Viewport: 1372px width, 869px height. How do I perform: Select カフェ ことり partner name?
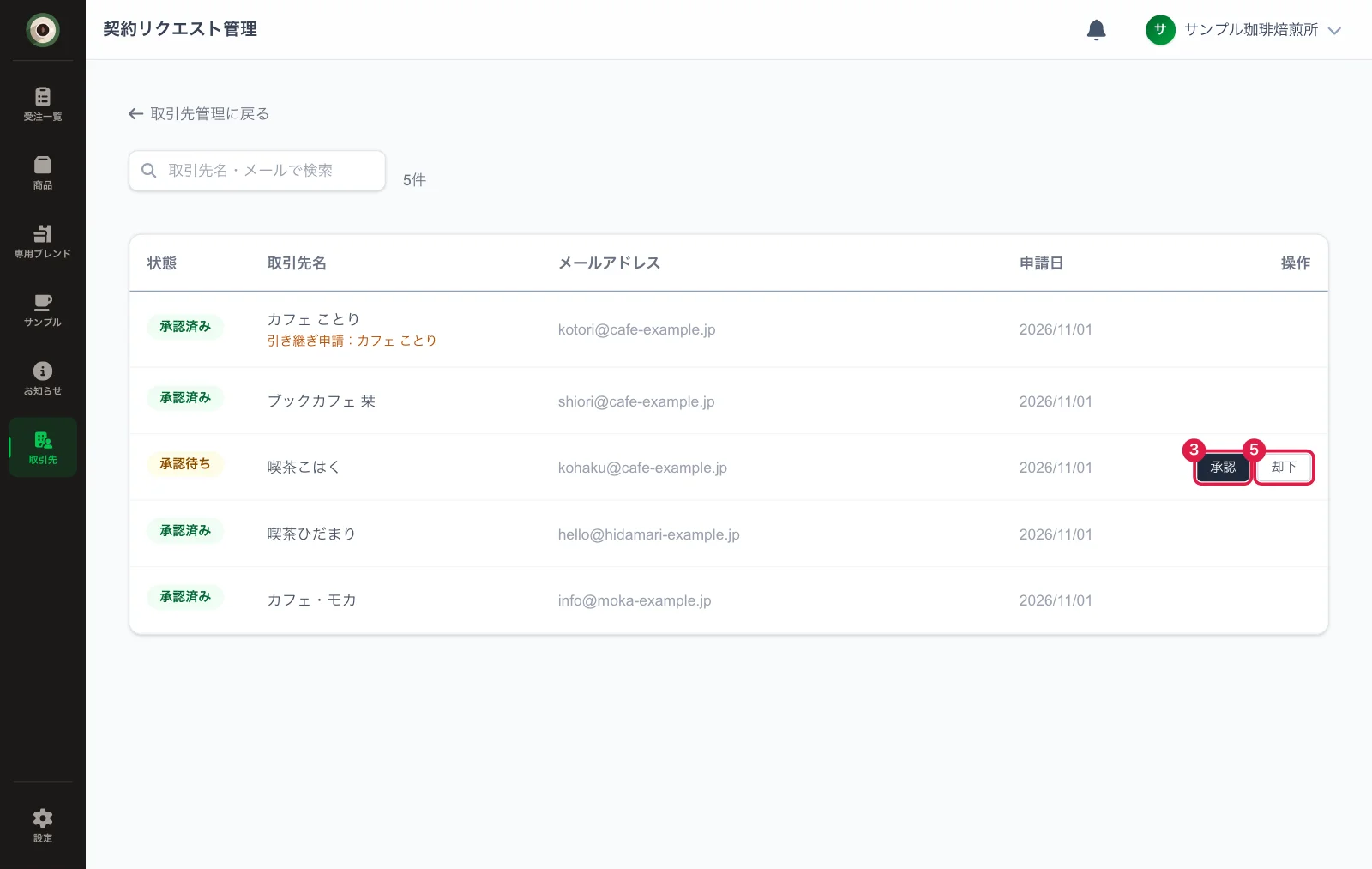point(313,319)
